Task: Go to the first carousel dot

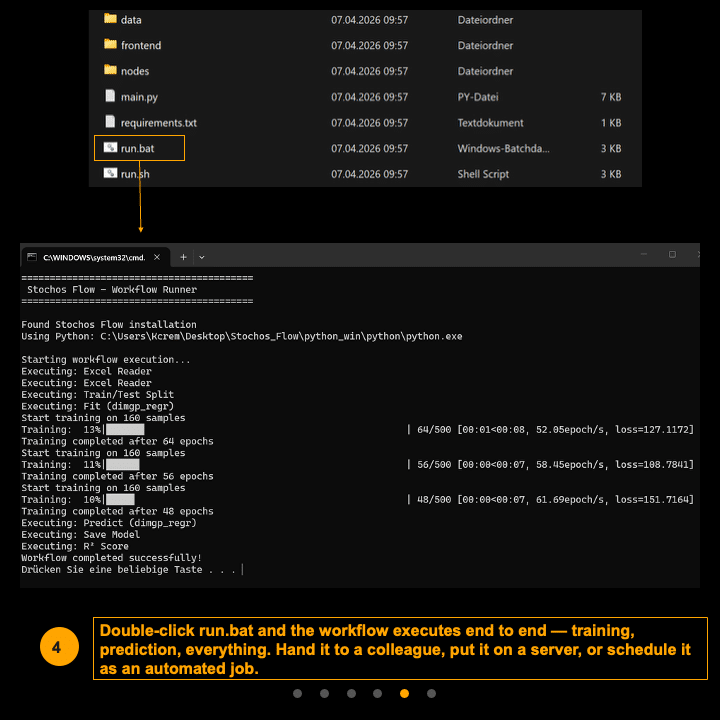Action: coord(298,693)
